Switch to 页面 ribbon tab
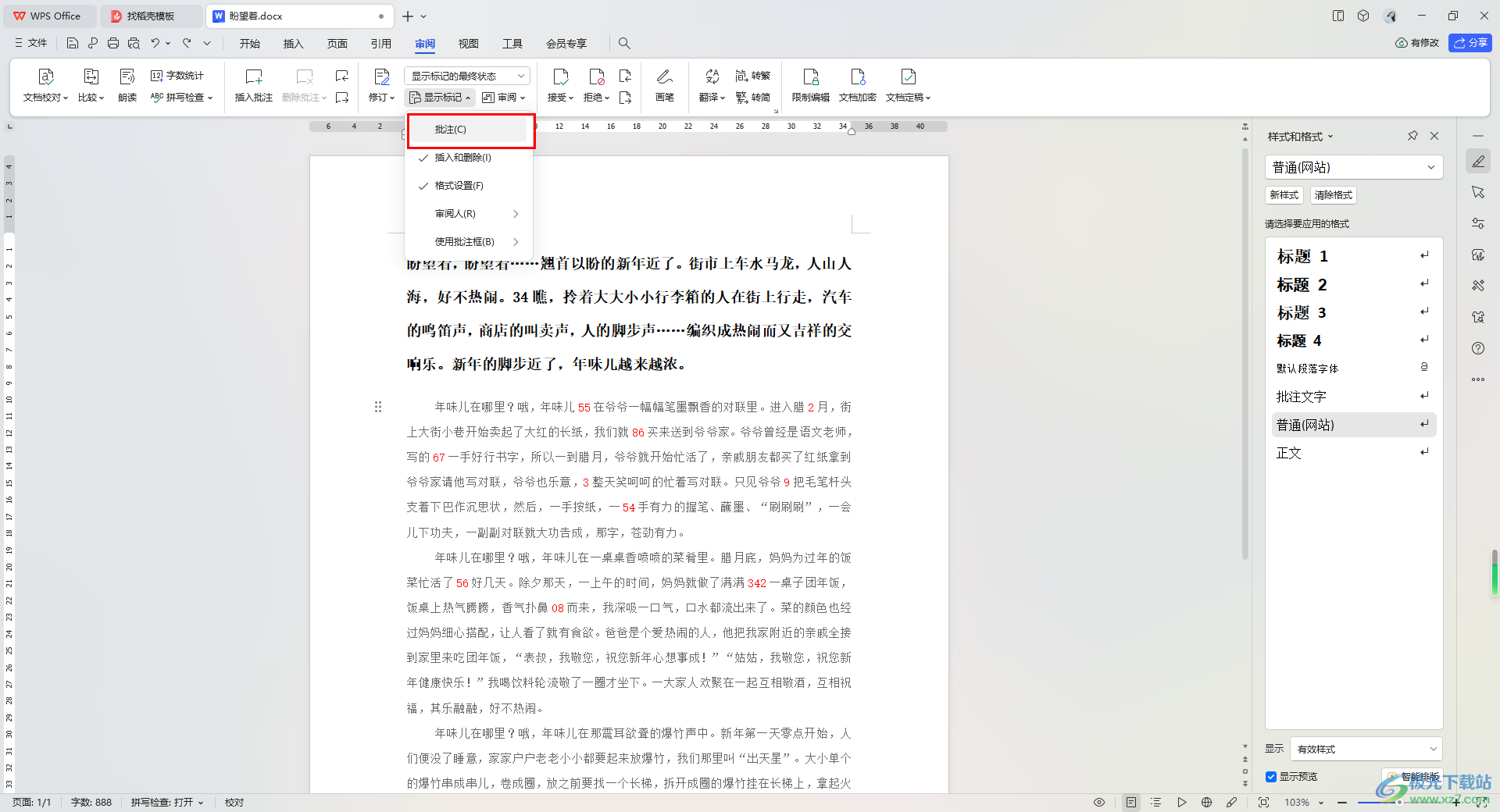The image size is (1500, 812). tap(337, 44)
